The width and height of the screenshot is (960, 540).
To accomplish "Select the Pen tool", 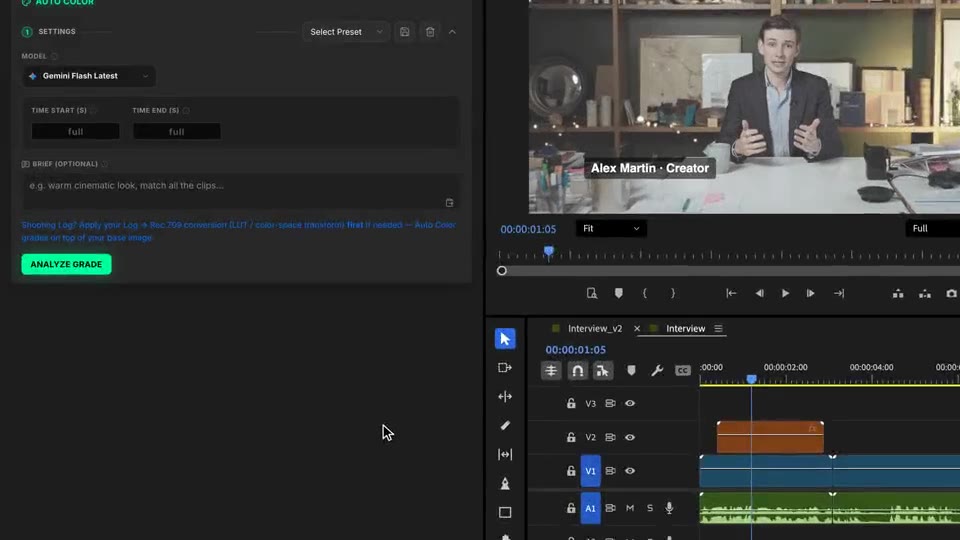I will (x=505, y=483).
